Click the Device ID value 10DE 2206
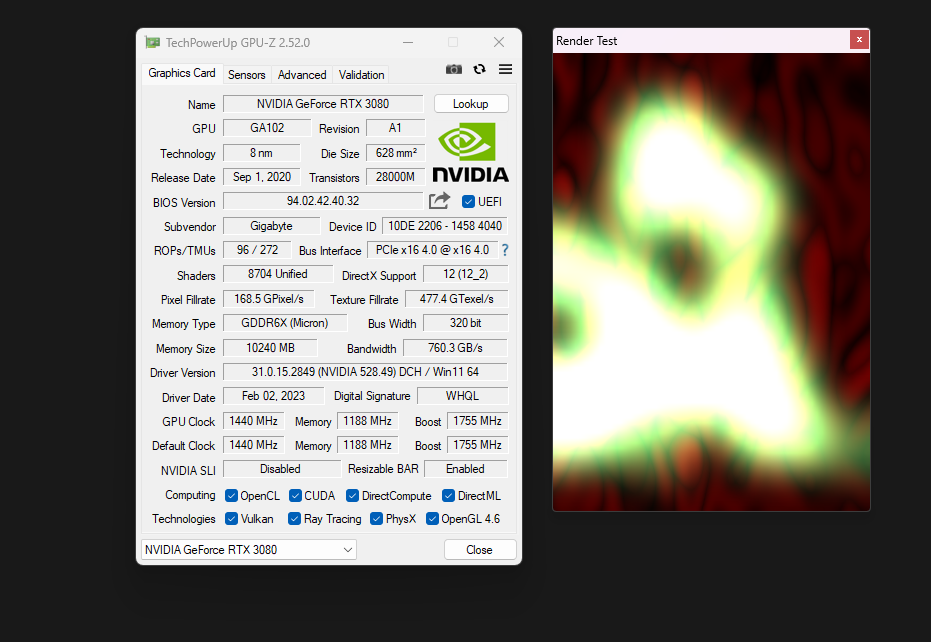Screen dimensions: 931x642 [x=445, y=226]
